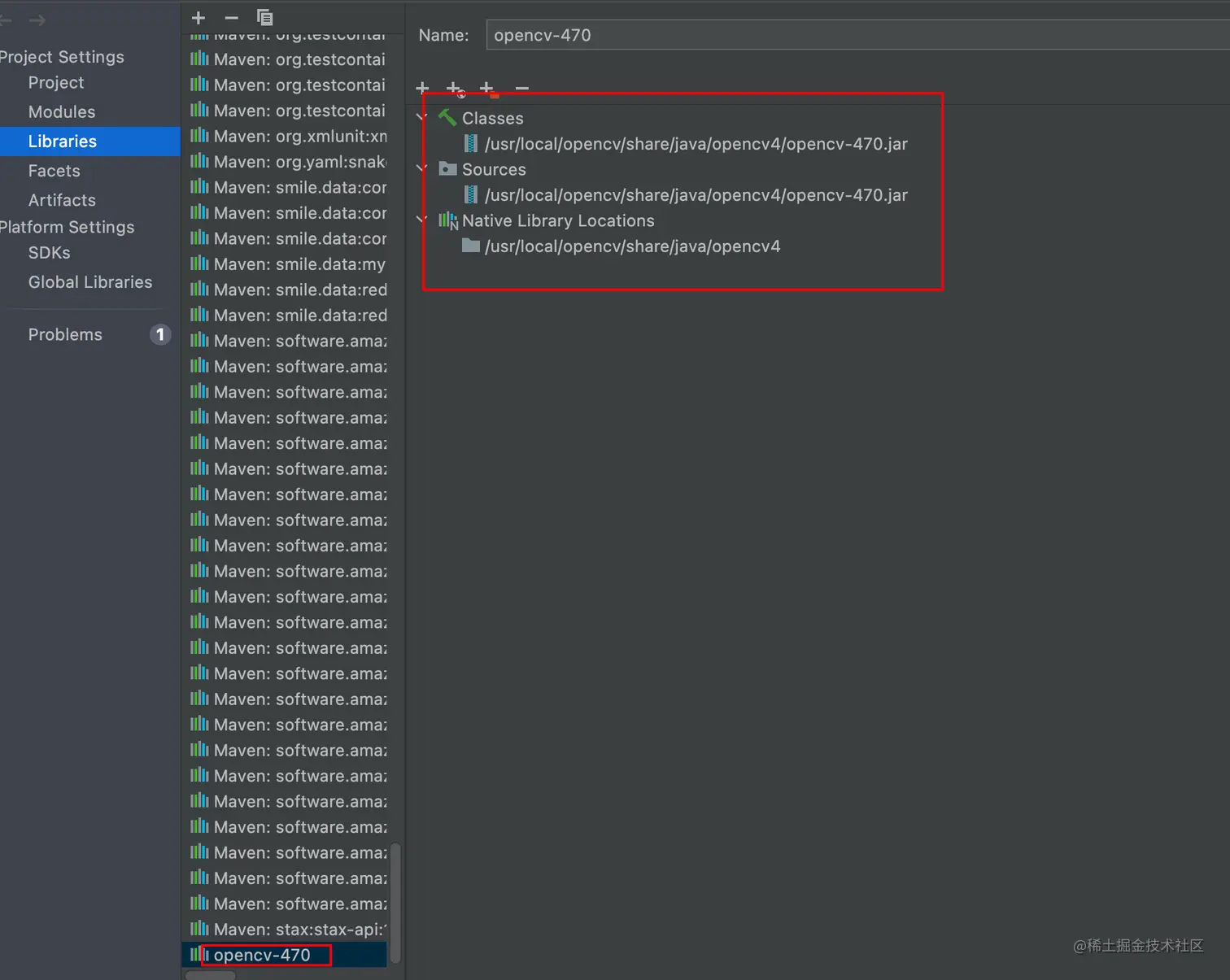
Task: Select the opencv-470 library in the list
Action: coord(285,955)
